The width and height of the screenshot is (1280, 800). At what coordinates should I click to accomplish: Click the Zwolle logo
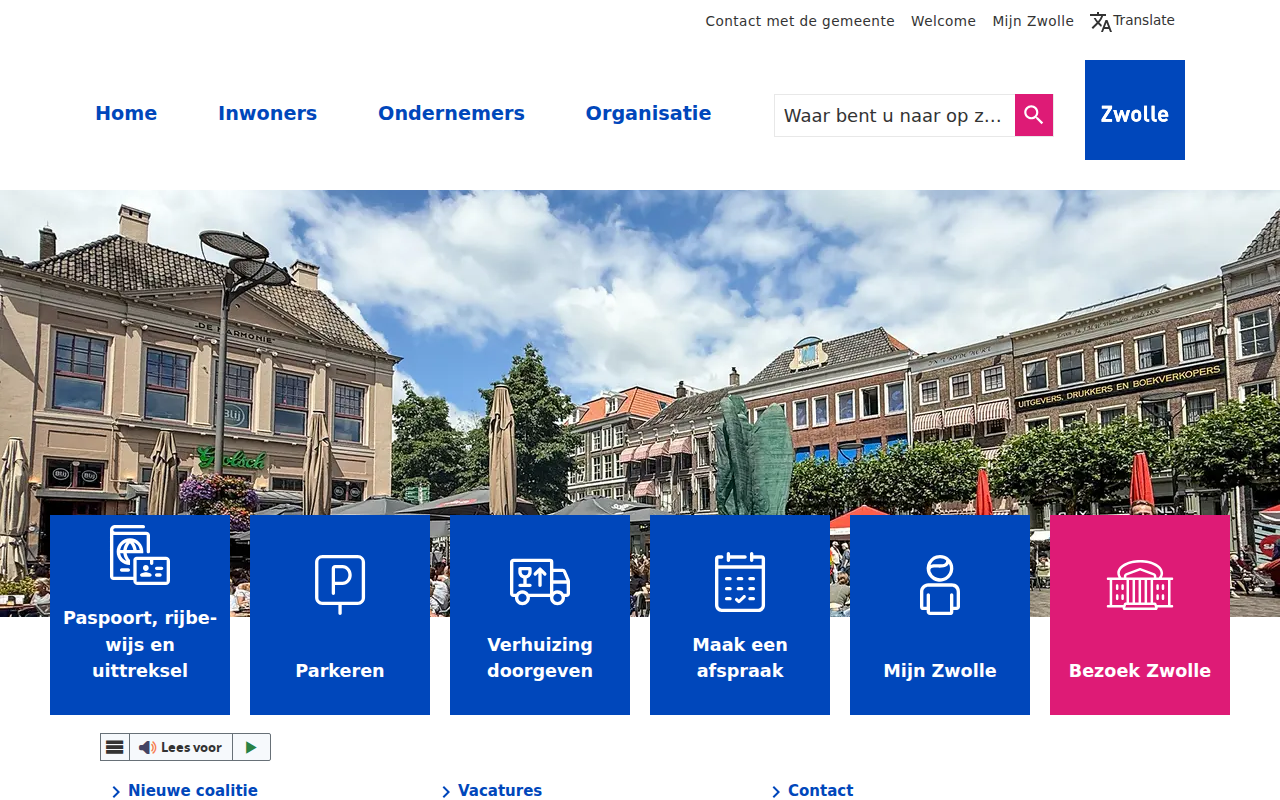1135,110
